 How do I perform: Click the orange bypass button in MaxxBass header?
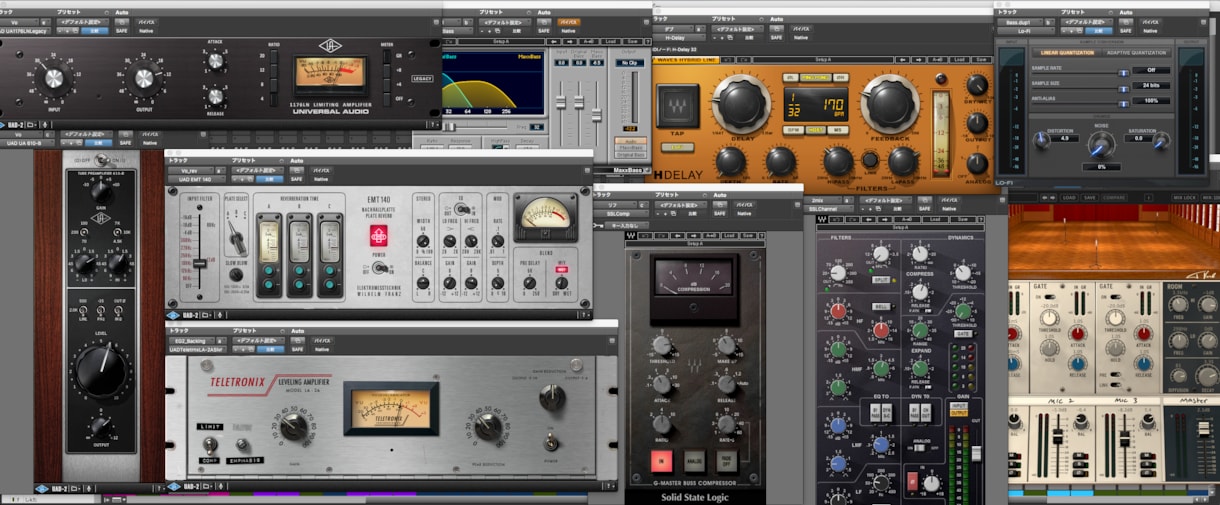point(567,22)
